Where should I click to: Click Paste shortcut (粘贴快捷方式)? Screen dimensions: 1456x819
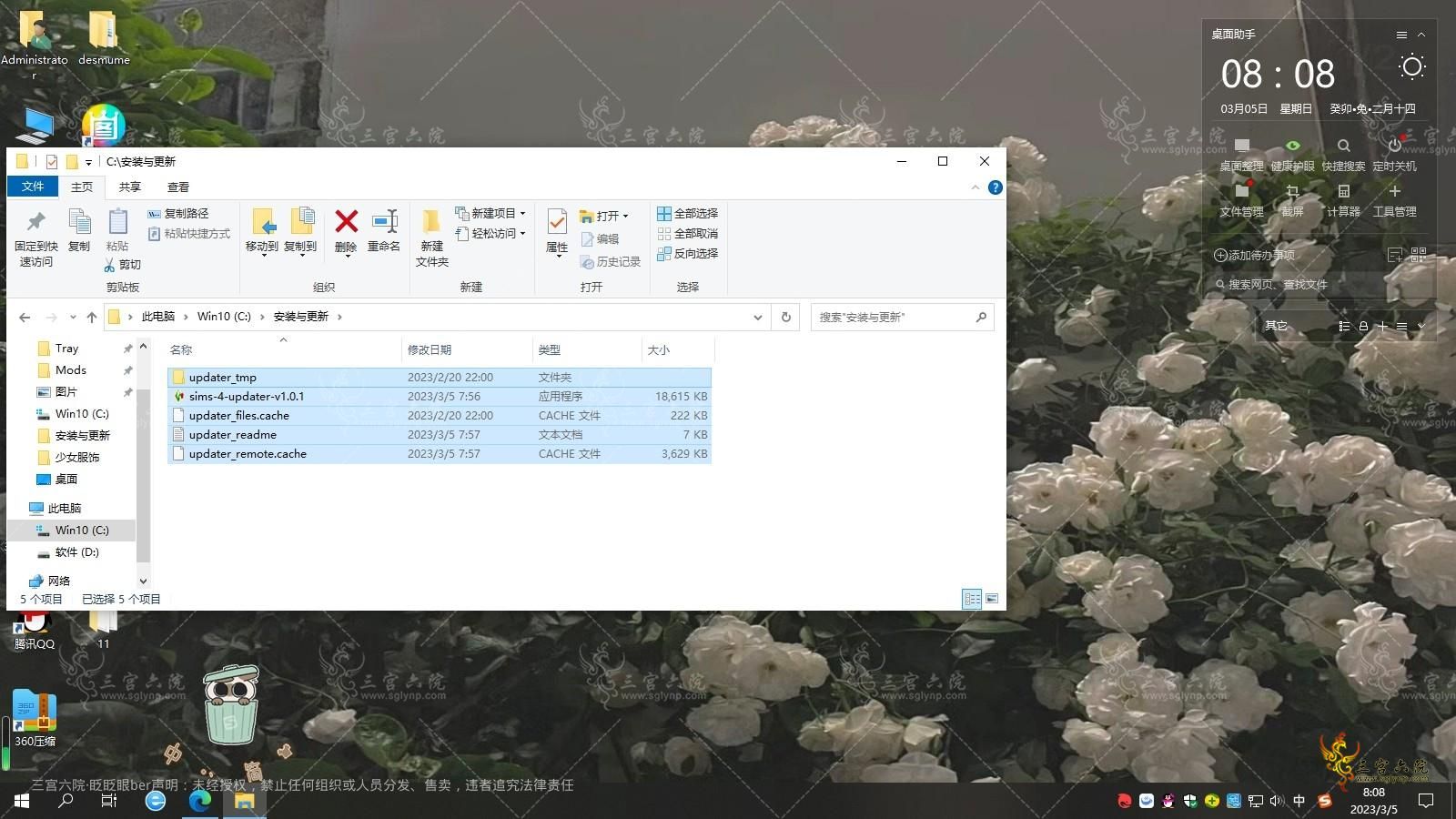188,234
